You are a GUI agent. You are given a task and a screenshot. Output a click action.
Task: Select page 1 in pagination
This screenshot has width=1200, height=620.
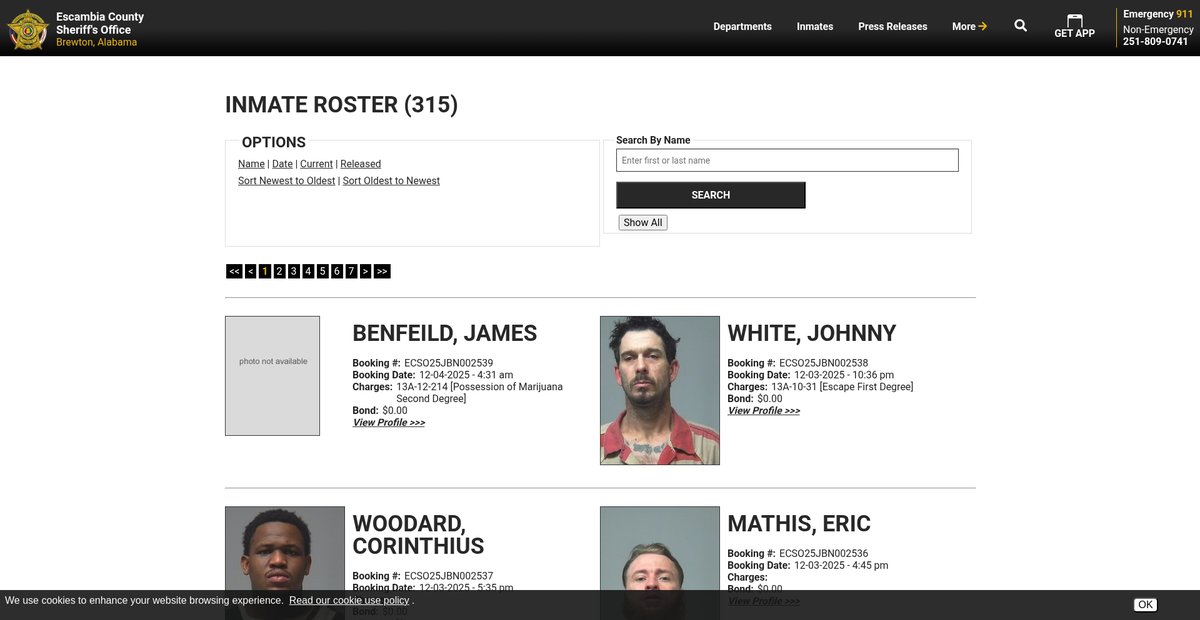click(x=265, y=271)
